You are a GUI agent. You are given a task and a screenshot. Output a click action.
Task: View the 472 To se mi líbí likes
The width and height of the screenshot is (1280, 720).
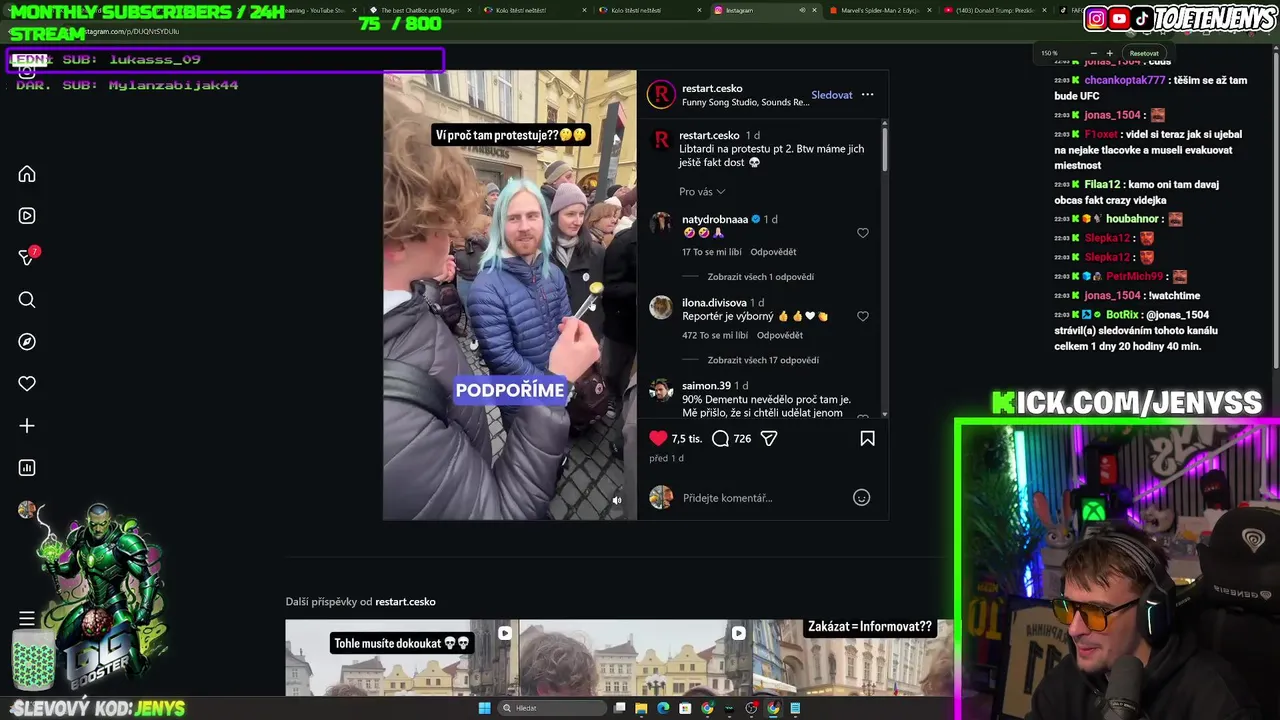[x=715, y=335]
